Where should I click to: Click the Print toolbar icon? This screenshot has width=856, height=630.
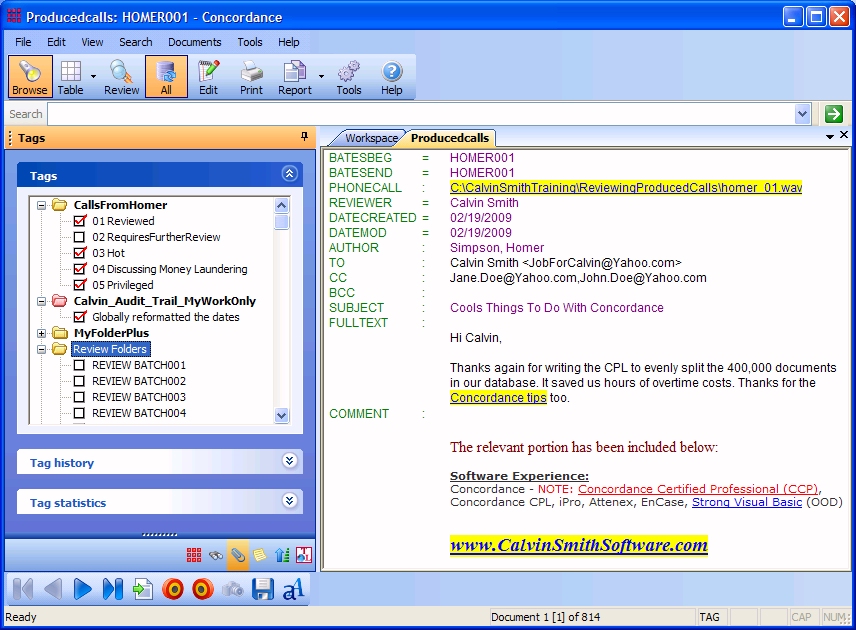[x=251, y=77]
